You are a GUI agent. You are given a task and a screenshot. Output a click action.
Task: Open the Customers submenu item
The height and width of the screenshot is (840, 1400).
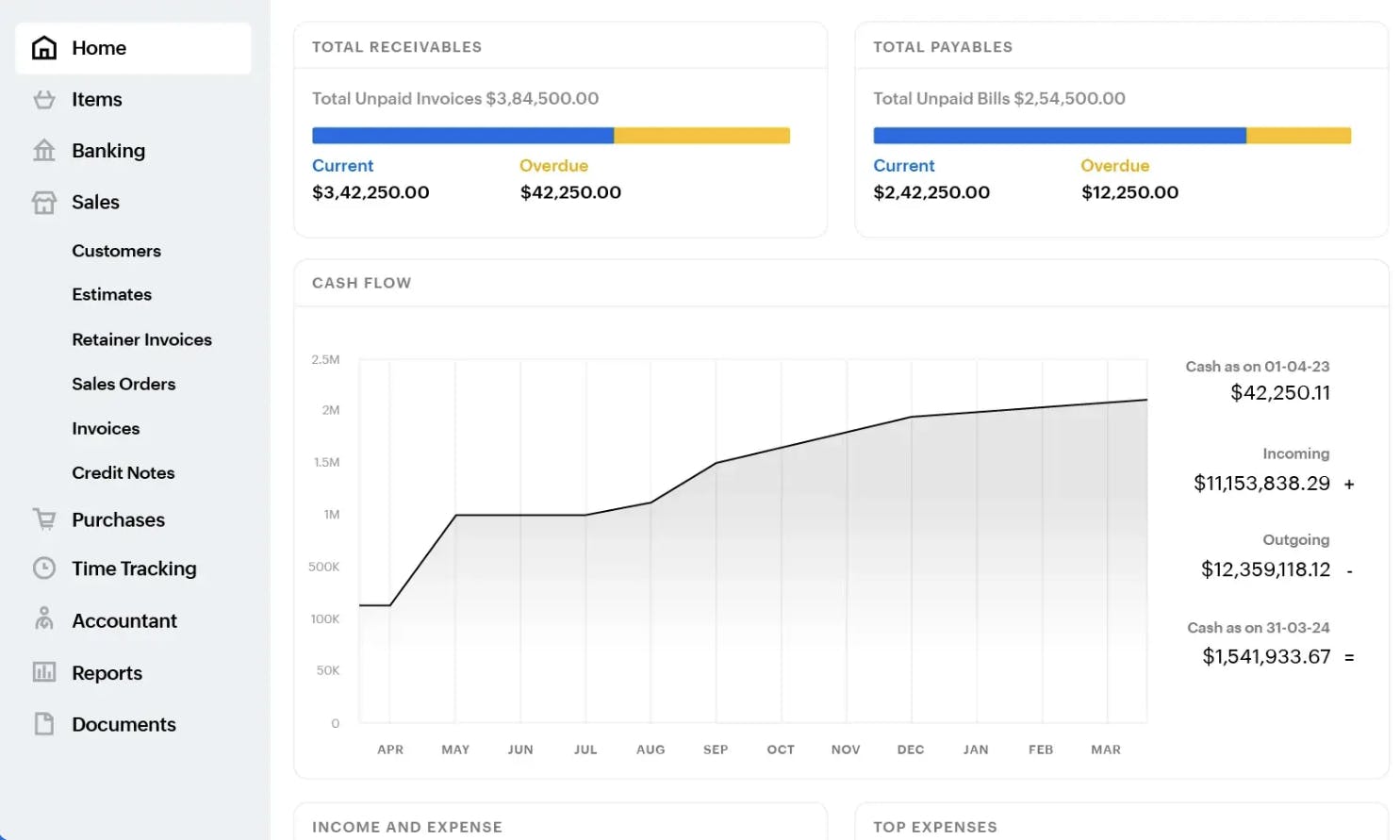[x=116, y=251]
